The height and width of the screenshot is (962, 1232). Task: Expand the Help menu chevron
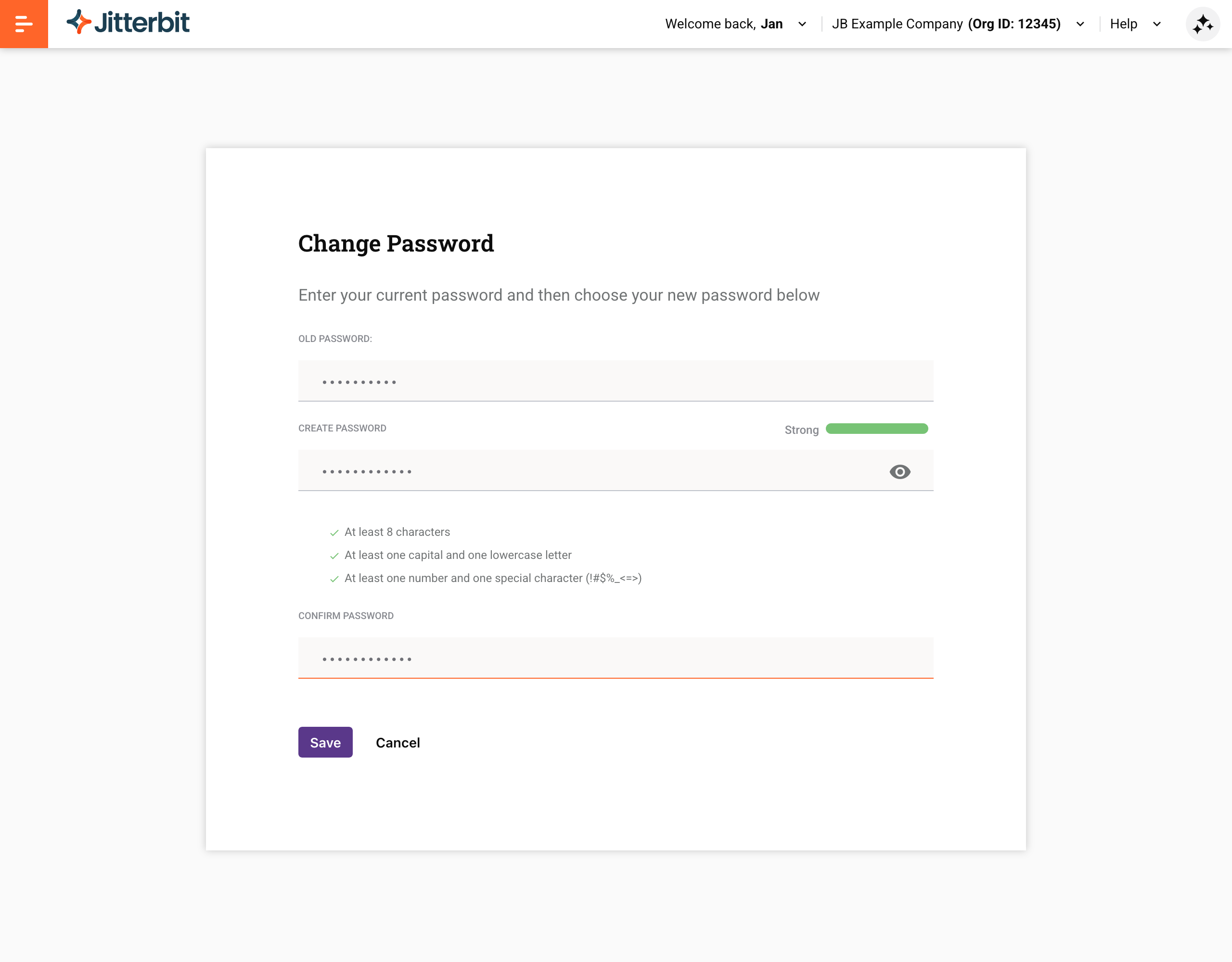tap(1157, 24)
